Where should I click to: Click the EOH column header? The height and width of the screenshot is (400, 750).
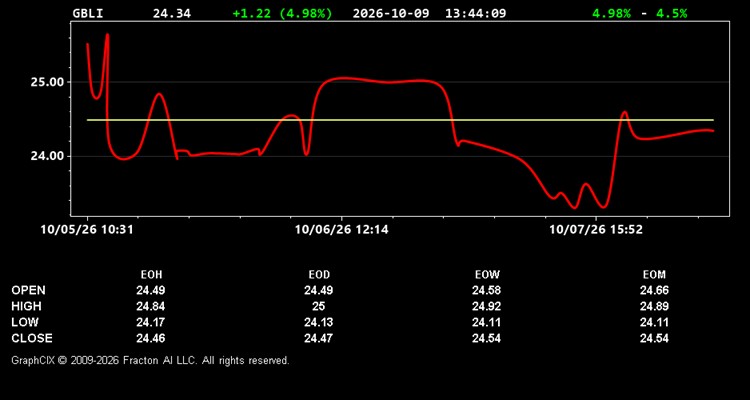pos(151,275)
